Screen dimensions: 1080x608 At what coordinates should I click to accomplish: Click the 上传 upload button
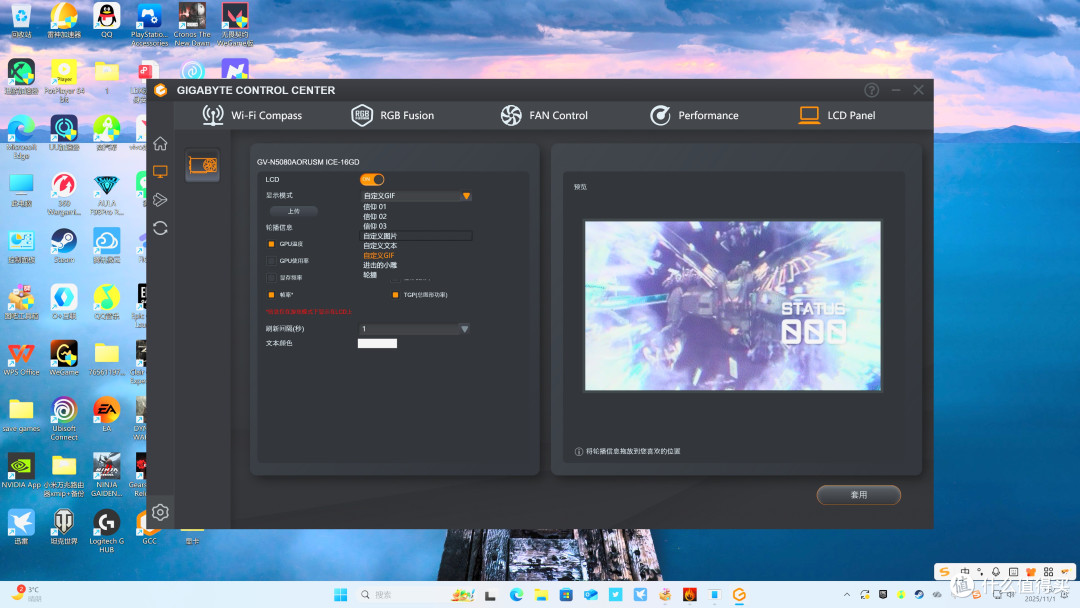coord(293,211)
